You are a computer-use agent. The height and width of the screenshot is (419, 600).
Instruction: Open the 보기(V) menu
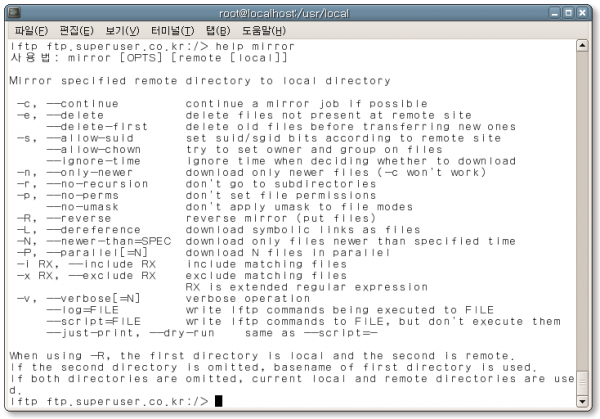pyautogui.click(x=122, y=31)
